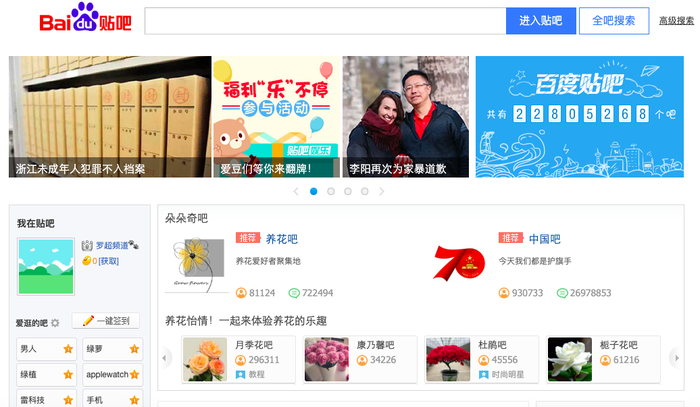Show next flower bars with right arrow
700x407 pixels.
(x=677, y=358)
